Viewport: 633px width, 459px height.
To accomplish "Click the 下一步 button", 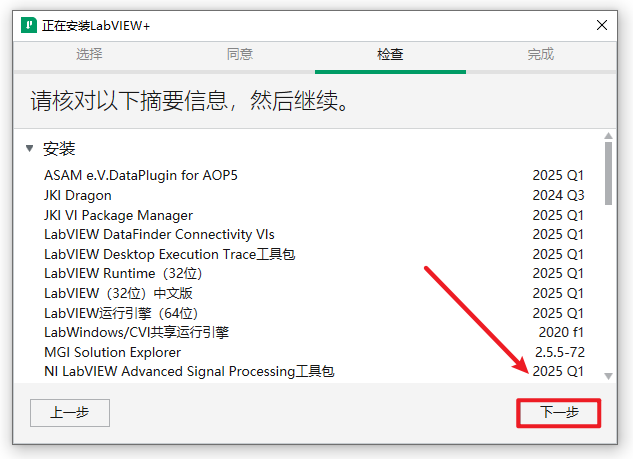I will [558, 413].
